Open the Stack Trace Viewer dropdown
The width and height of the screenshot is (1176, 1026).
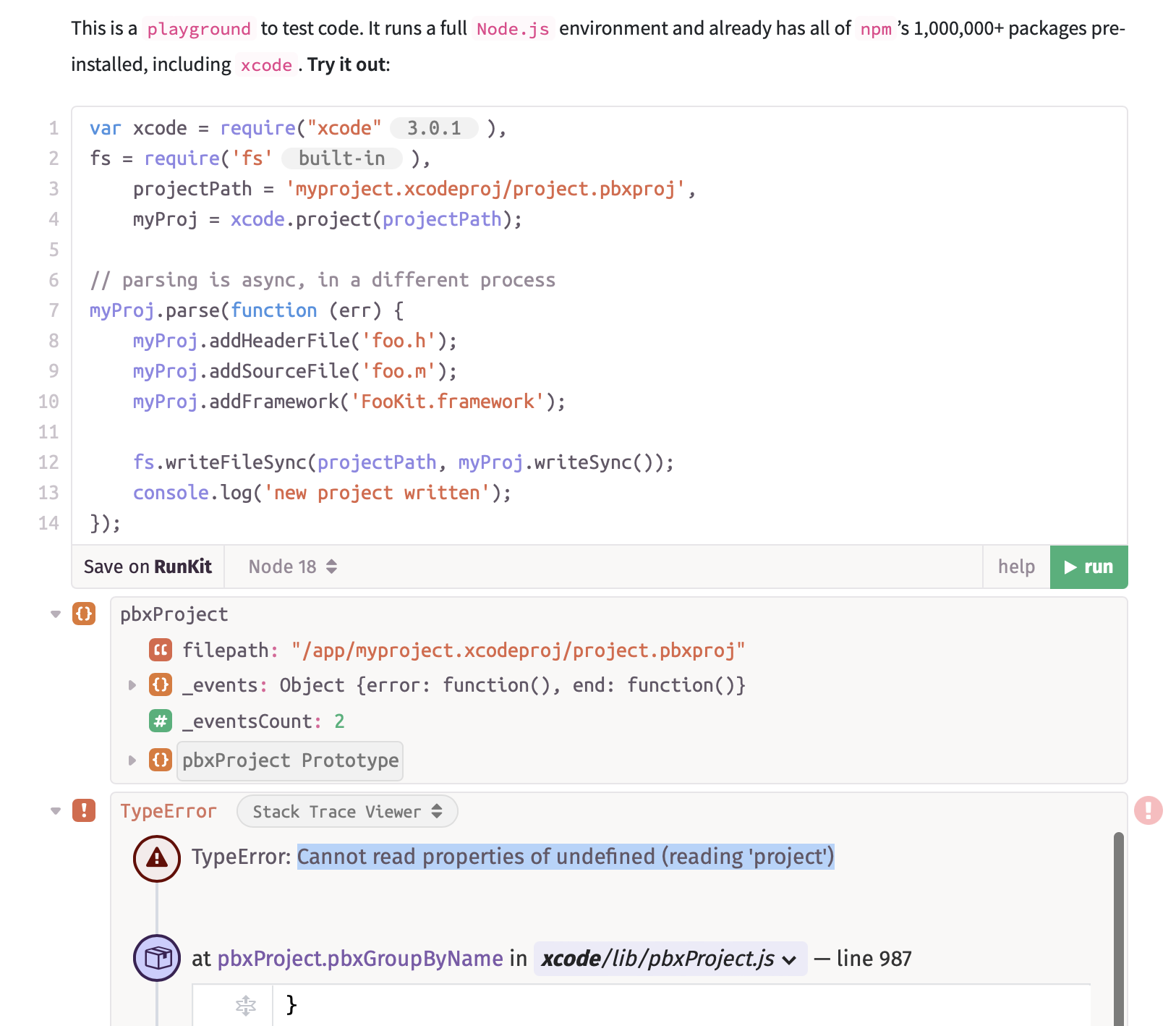[347, 811]
